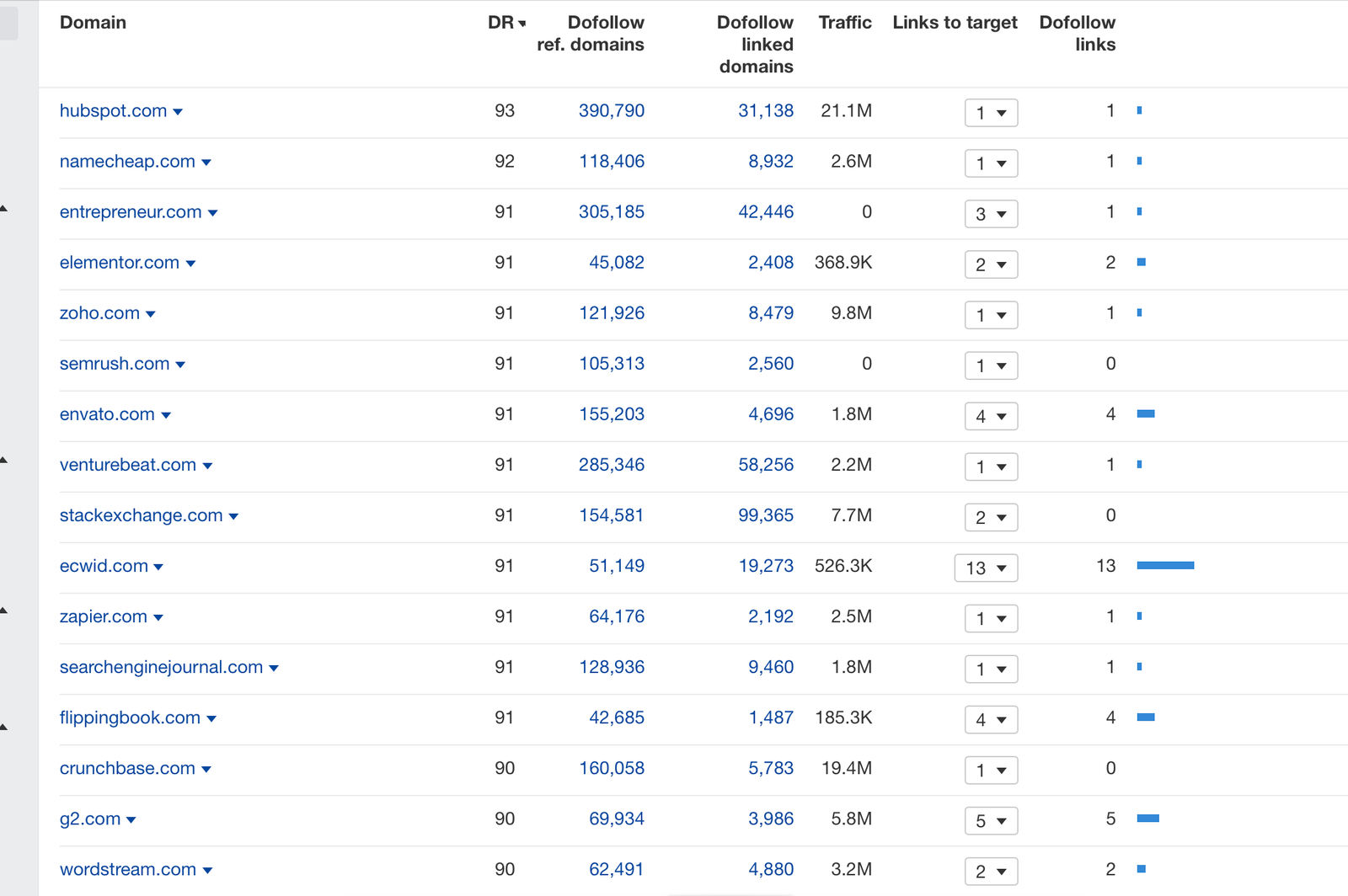
Task: Open stackexchange.com's 99,365 linked domains
Action: (766, 515)
